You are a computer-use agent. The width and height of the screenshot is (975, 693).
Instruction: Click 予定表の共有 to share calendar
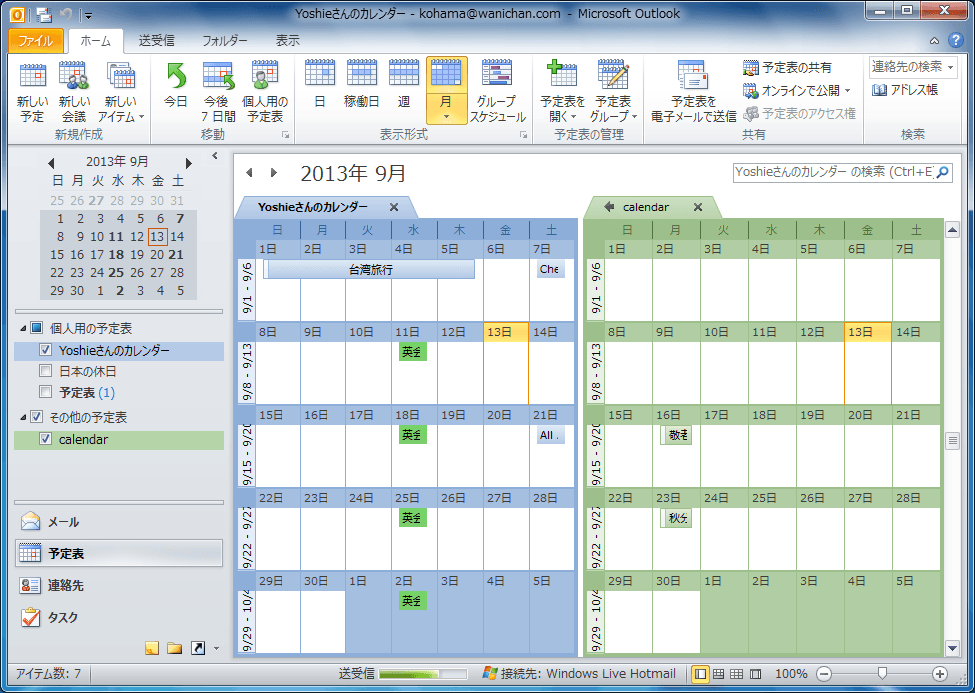click(787, 67)
